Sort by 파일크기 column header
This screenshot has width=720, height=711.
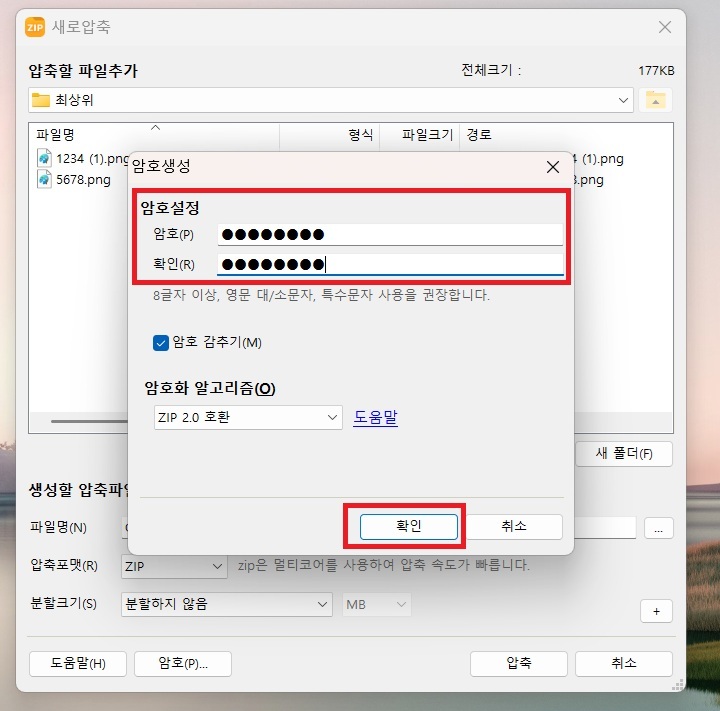pyautogui.click(x=420, y=135)
